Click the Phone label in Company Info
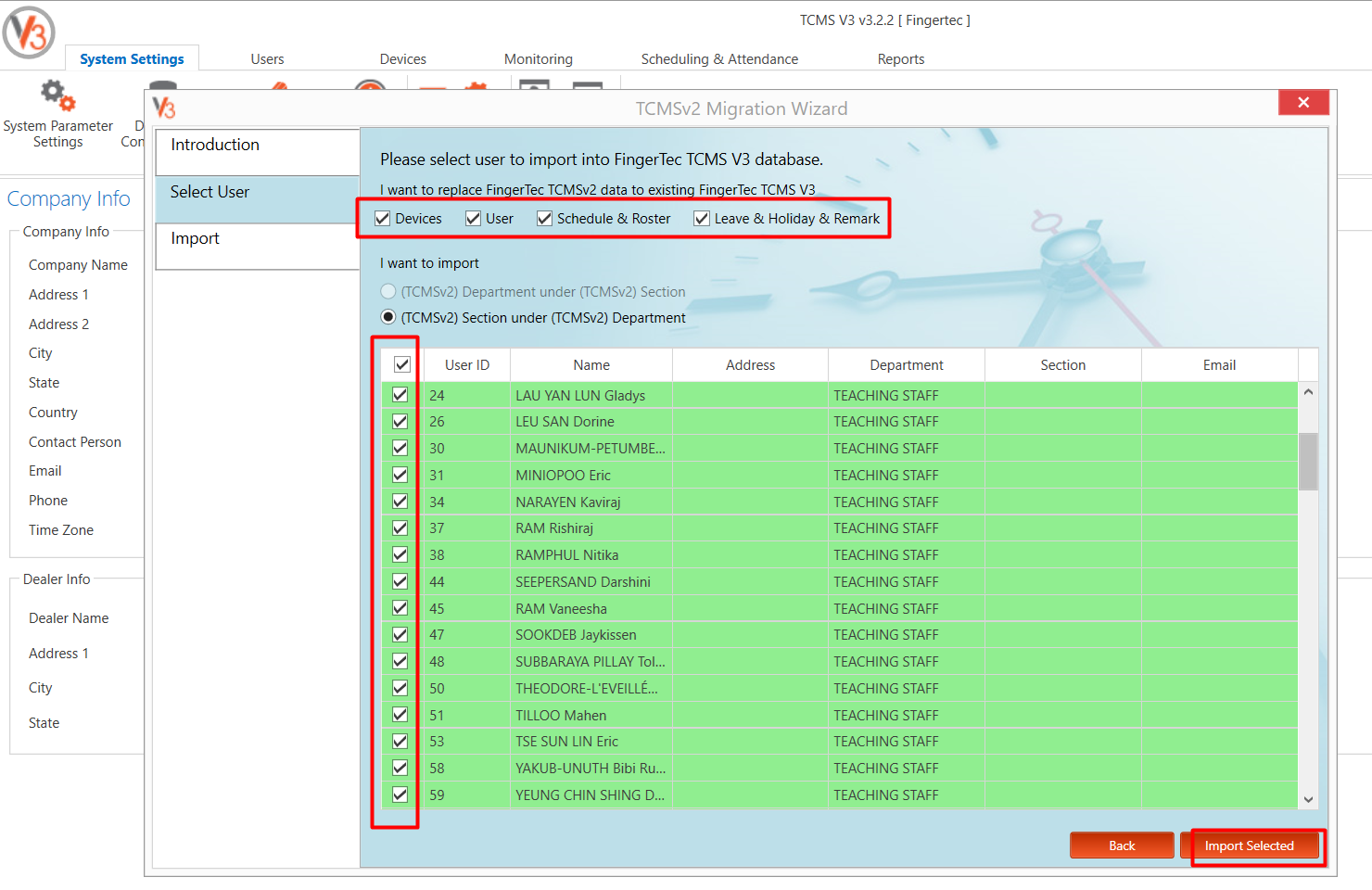 click(x=48, y=501)
